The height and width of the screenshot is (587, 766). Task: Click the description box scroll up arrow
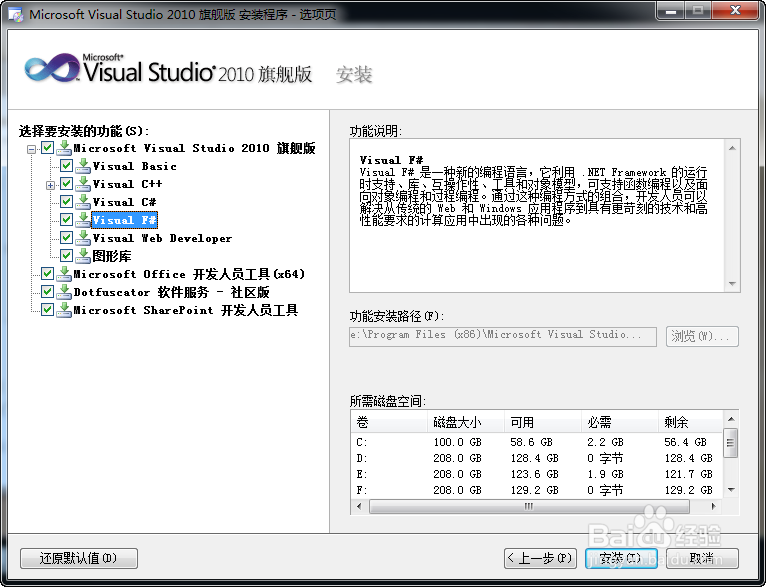(732, 148)
